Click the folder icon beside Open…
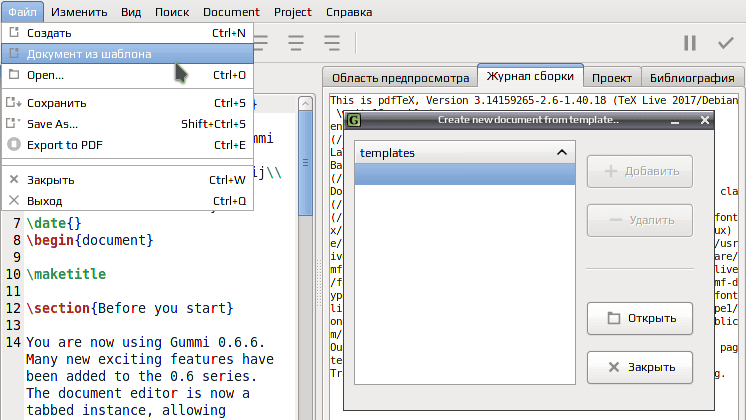Image resolution: width=746 pixels, height=420 pixels. click(x=14, y=75)
